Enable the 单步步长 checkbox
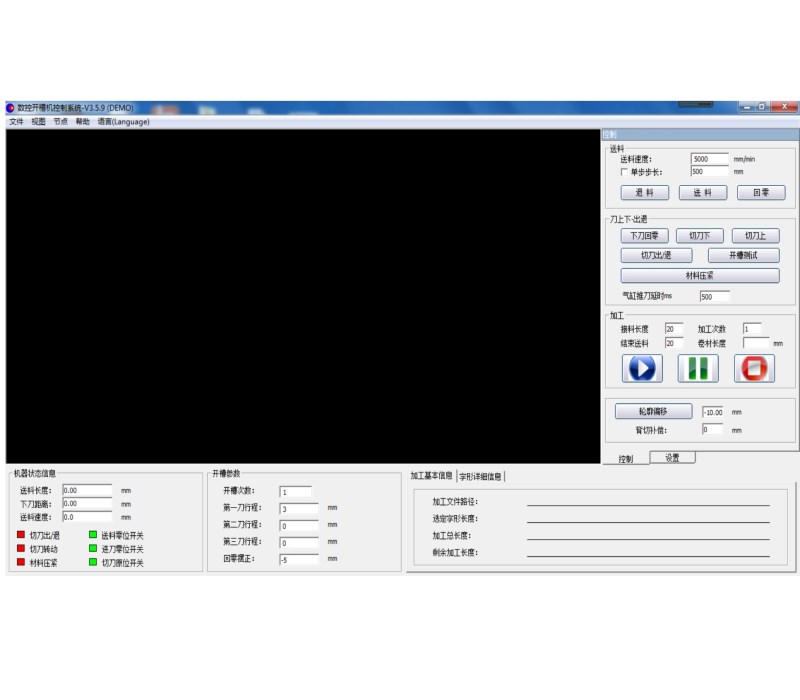 click(624, 172)
